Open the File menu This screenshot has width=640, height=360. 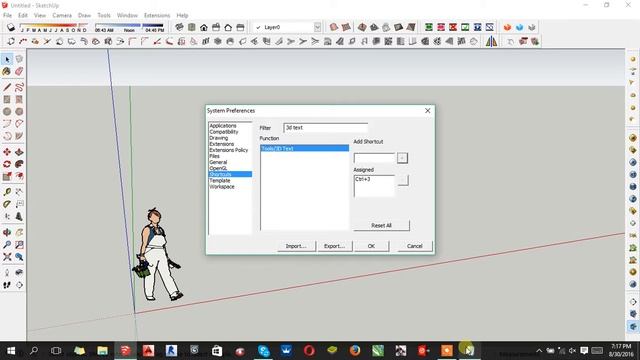coord(7,16)
